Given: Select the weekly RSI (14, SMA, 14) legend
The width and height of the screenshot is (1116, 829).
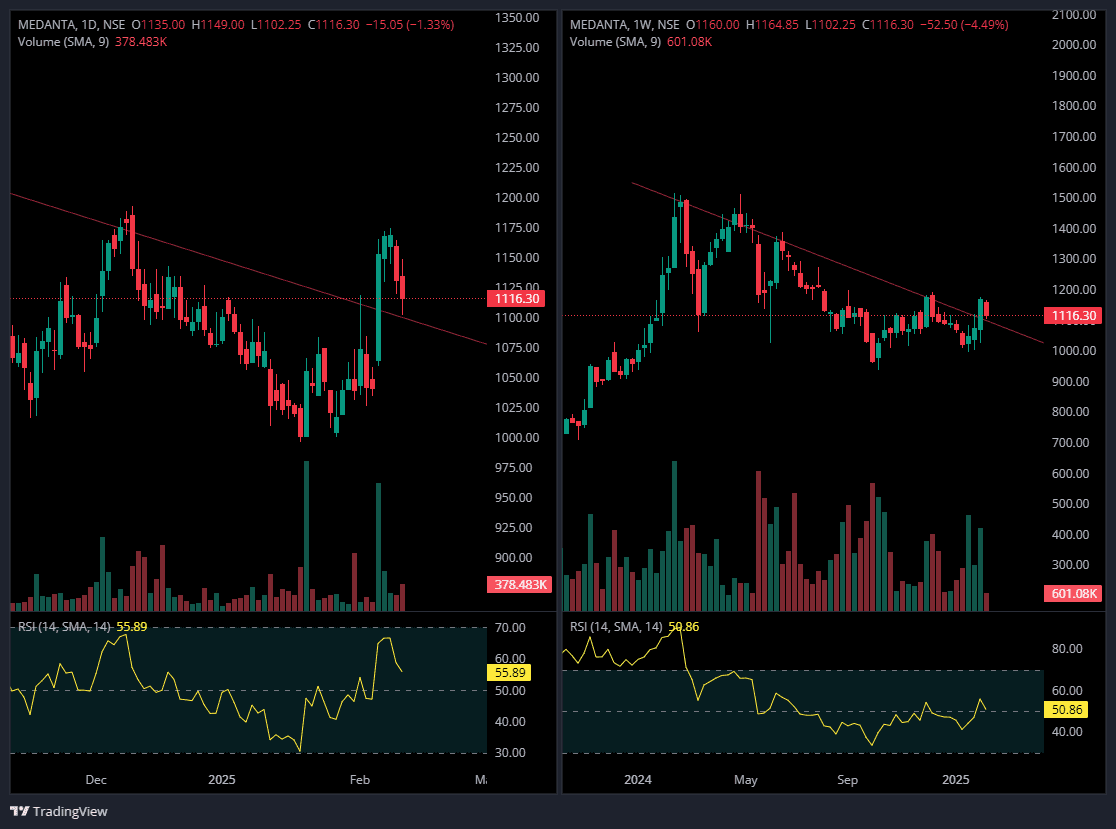Looking at the screenshot, I should pos(616,627).
